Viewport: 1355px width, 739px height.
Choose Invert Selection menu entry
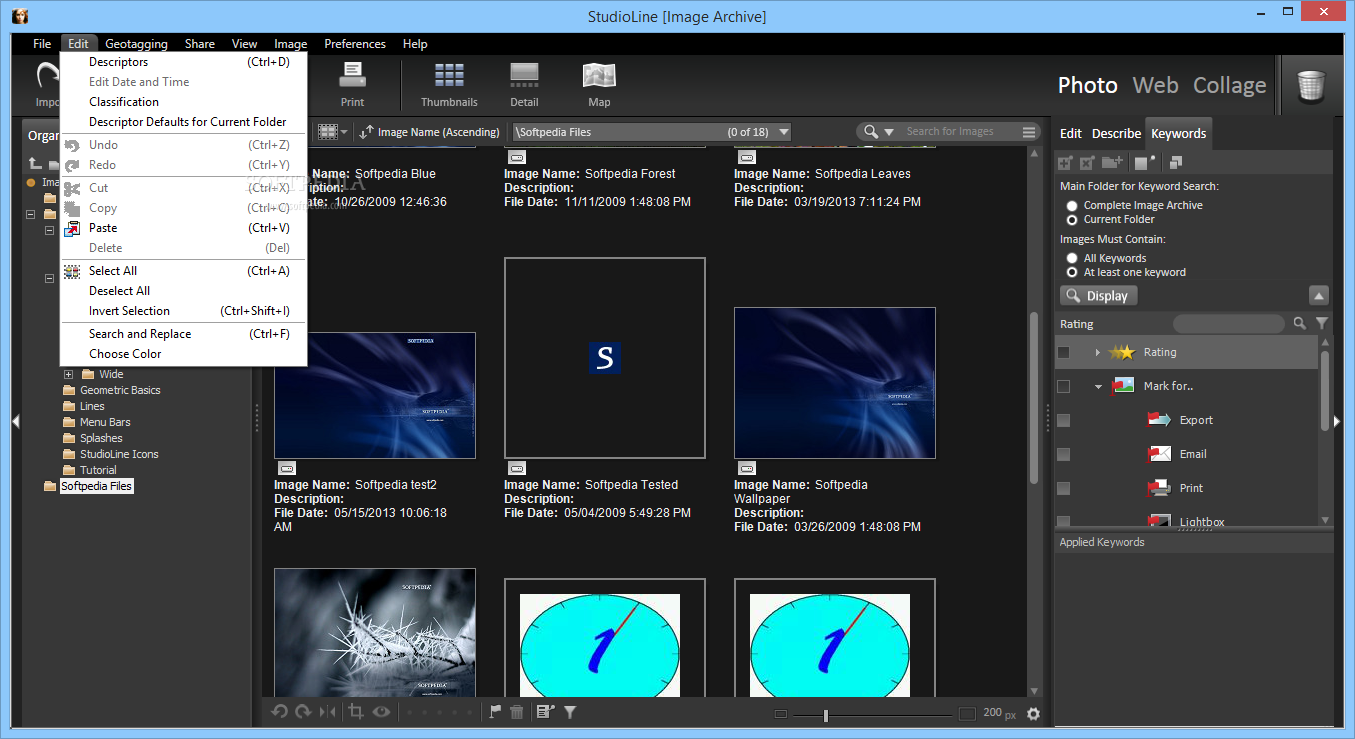pyautogui.click(x=183, y=311)
